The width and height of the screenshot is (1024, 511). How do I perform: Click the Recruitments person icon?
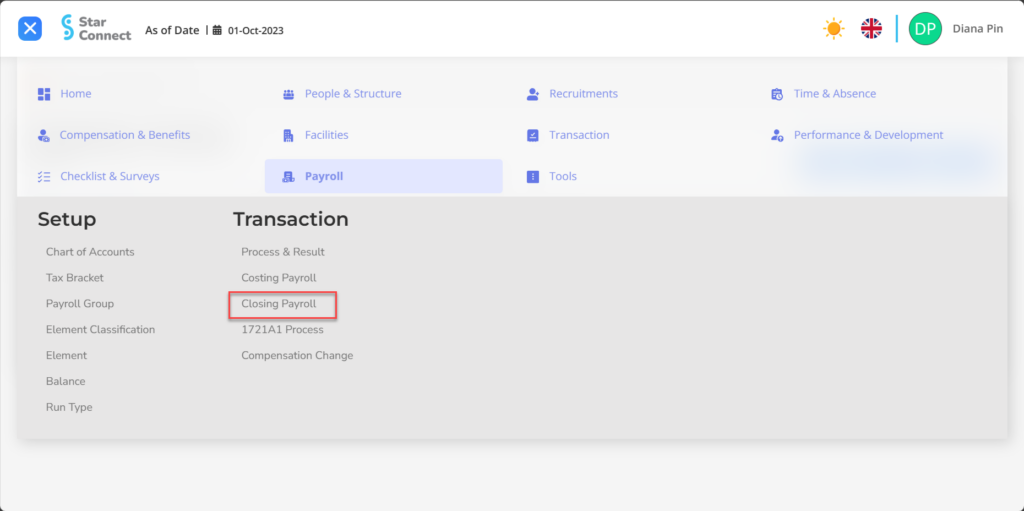[x=533, y=94]
